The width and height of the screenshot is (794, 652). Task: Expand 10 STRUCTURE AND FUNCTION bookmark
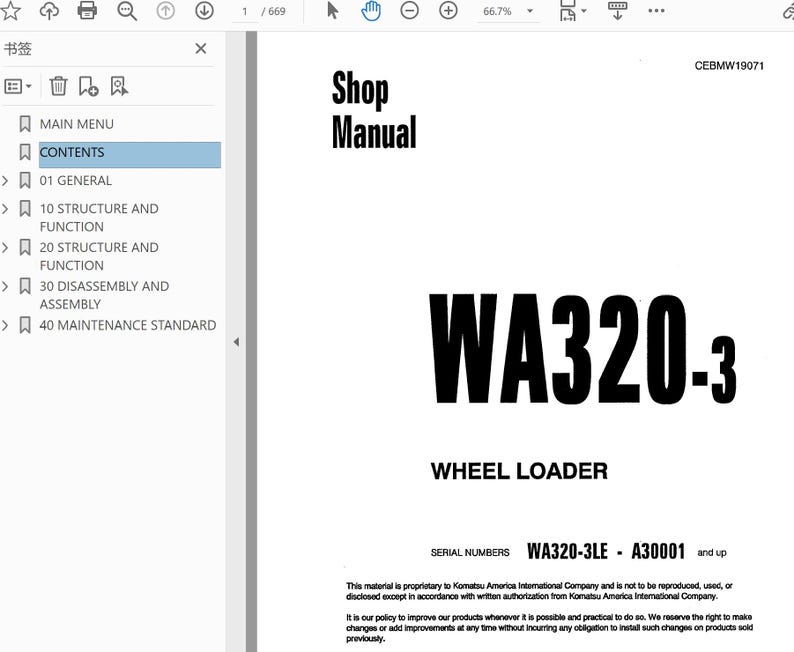tap(5, 209)
